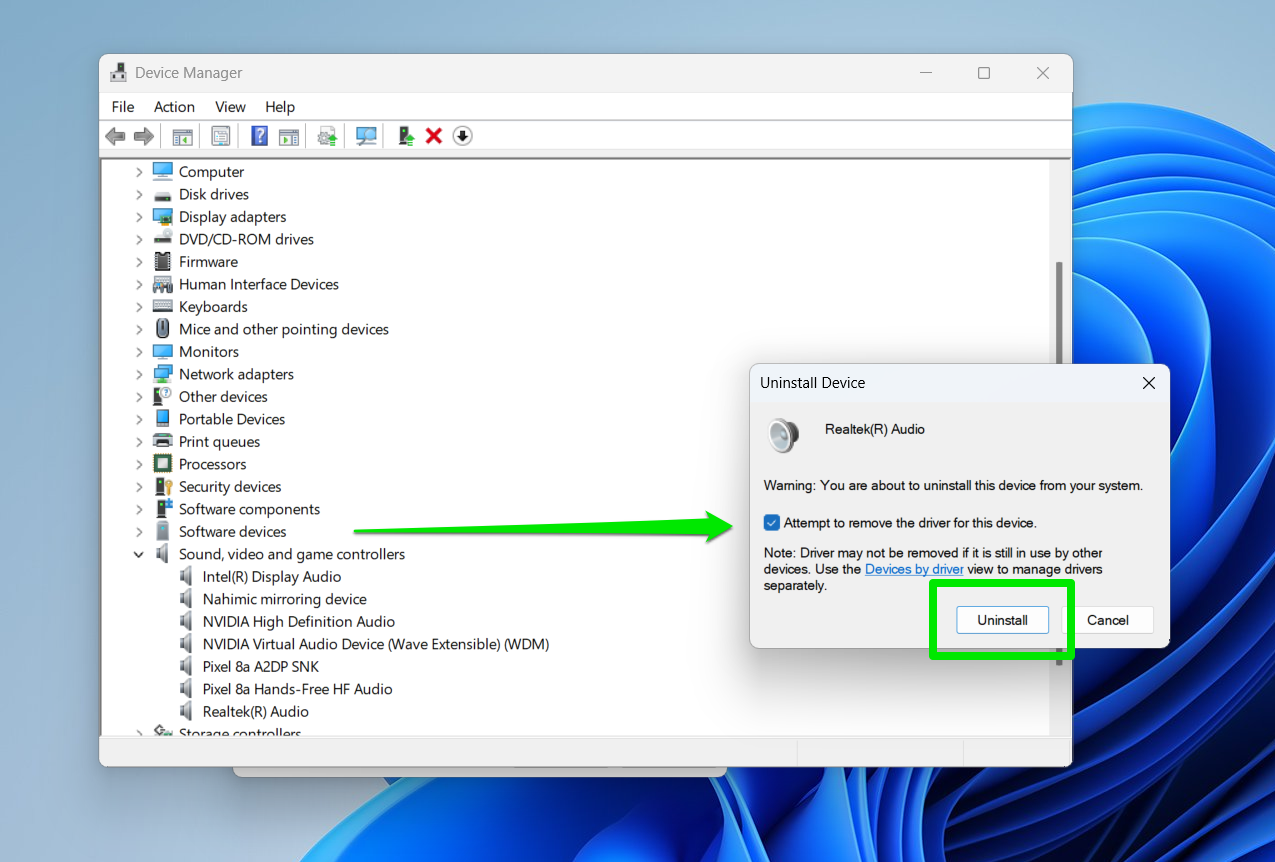1275x862 pixels.
Task: Click the Disable device down-arrow icon
Action: (x=462, y=136)
